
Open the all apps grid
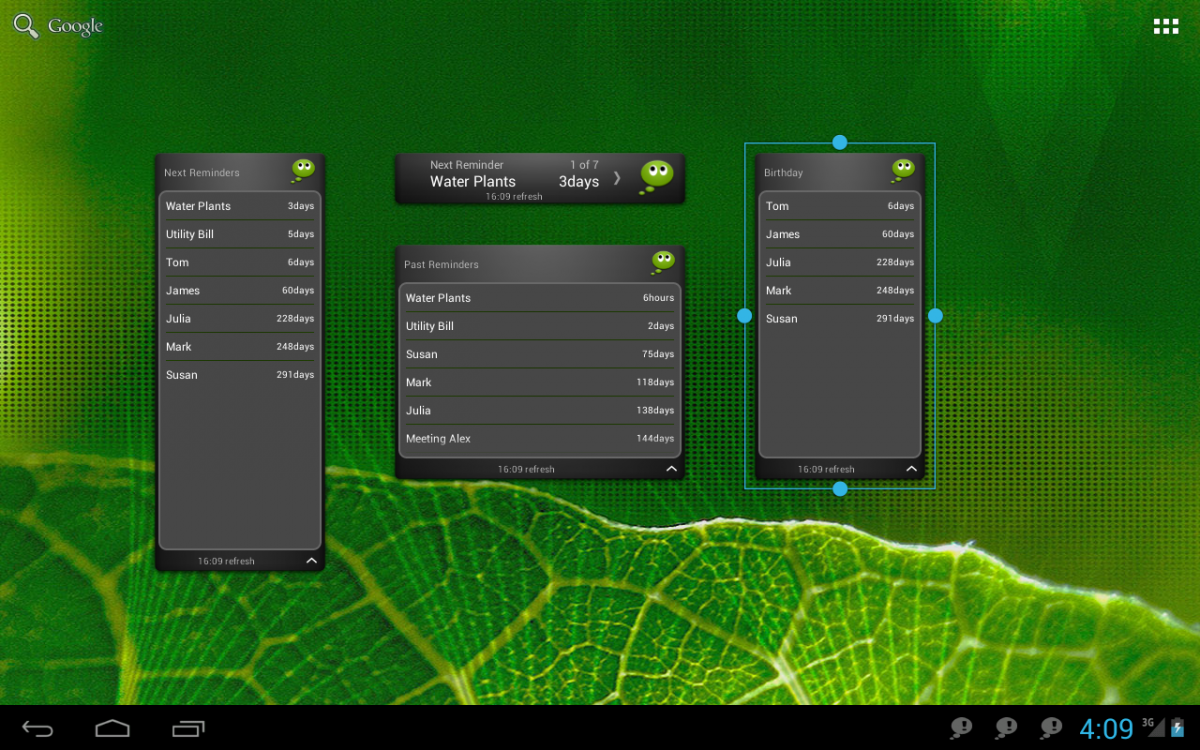[x=1166, y=27]
